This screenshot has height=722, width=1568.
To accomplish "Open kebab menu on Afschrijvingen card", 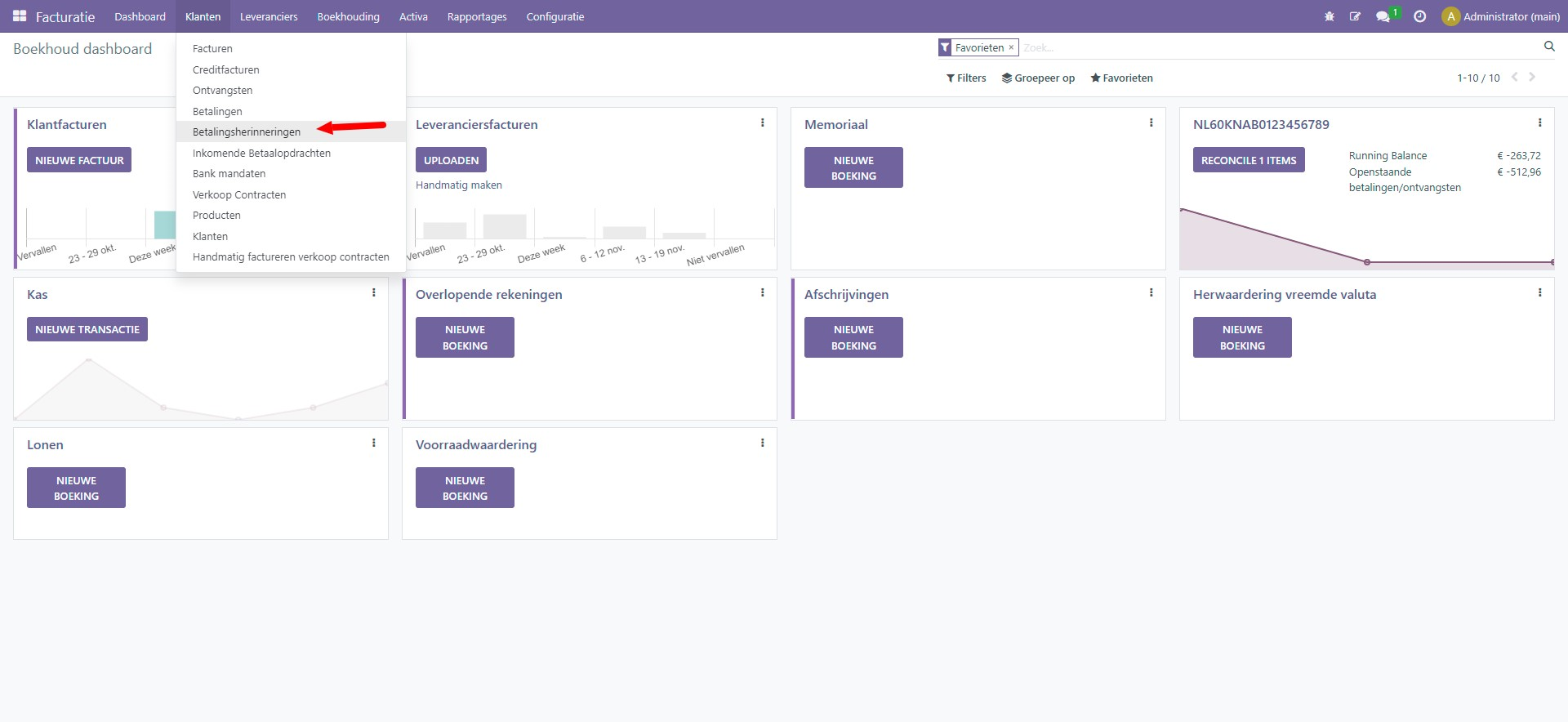I will 1151,293.
